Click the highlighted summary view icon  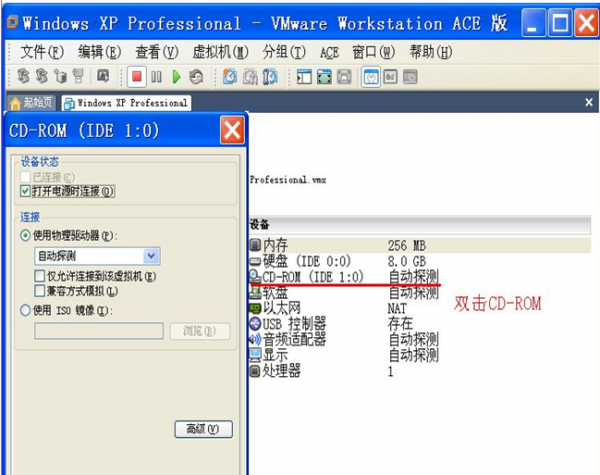coord(371,77)
